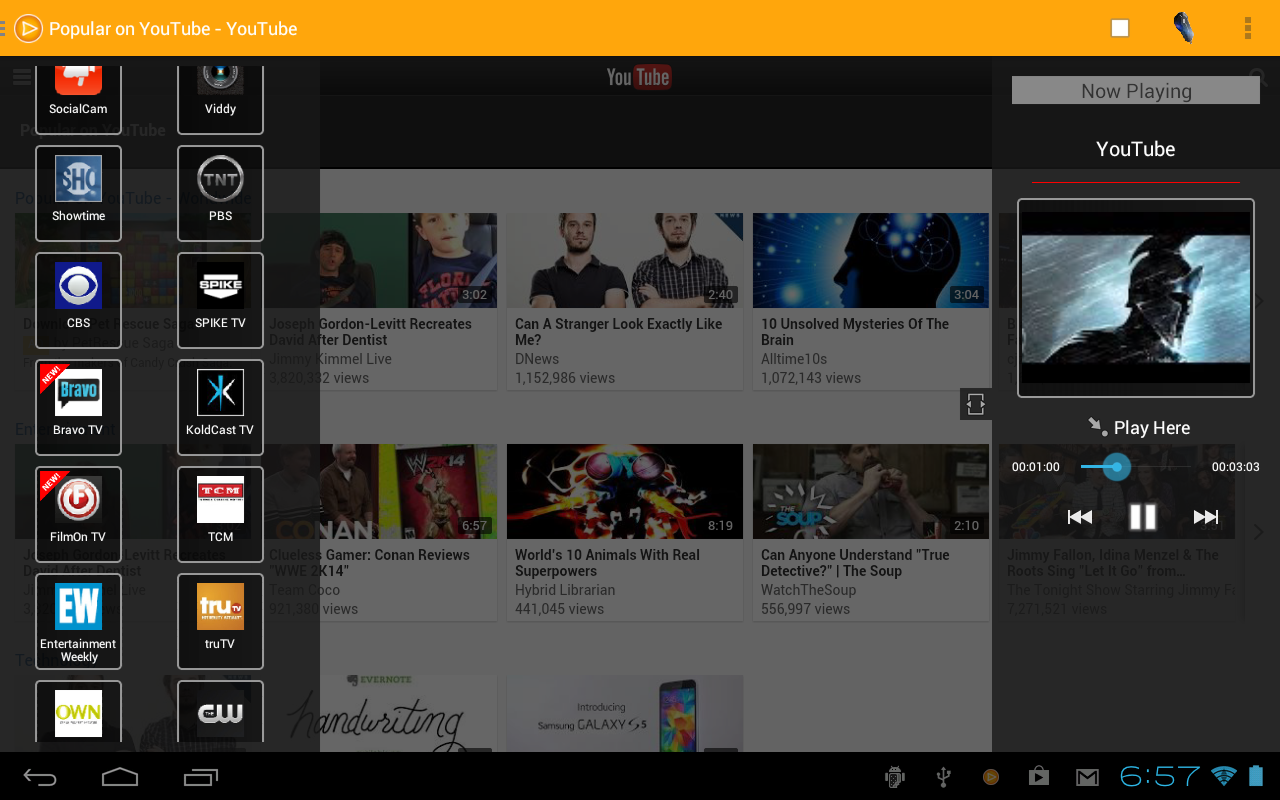Screen dimensions: 1280x800
Task: Toggle fullscreen with the expand icon
Action: [976, 403]
